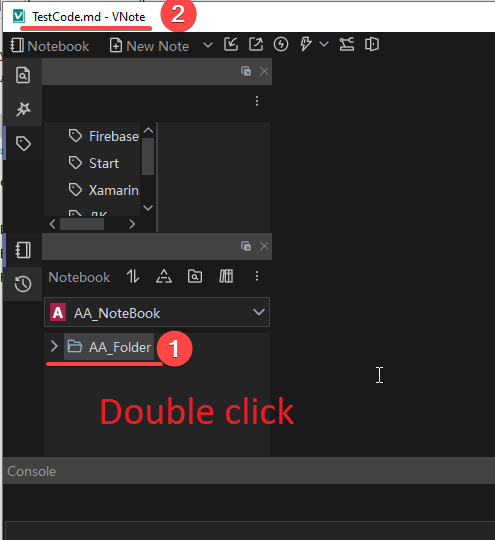Click the Export toolbar icon
The image size is (495, 540).
click(256, 44)
